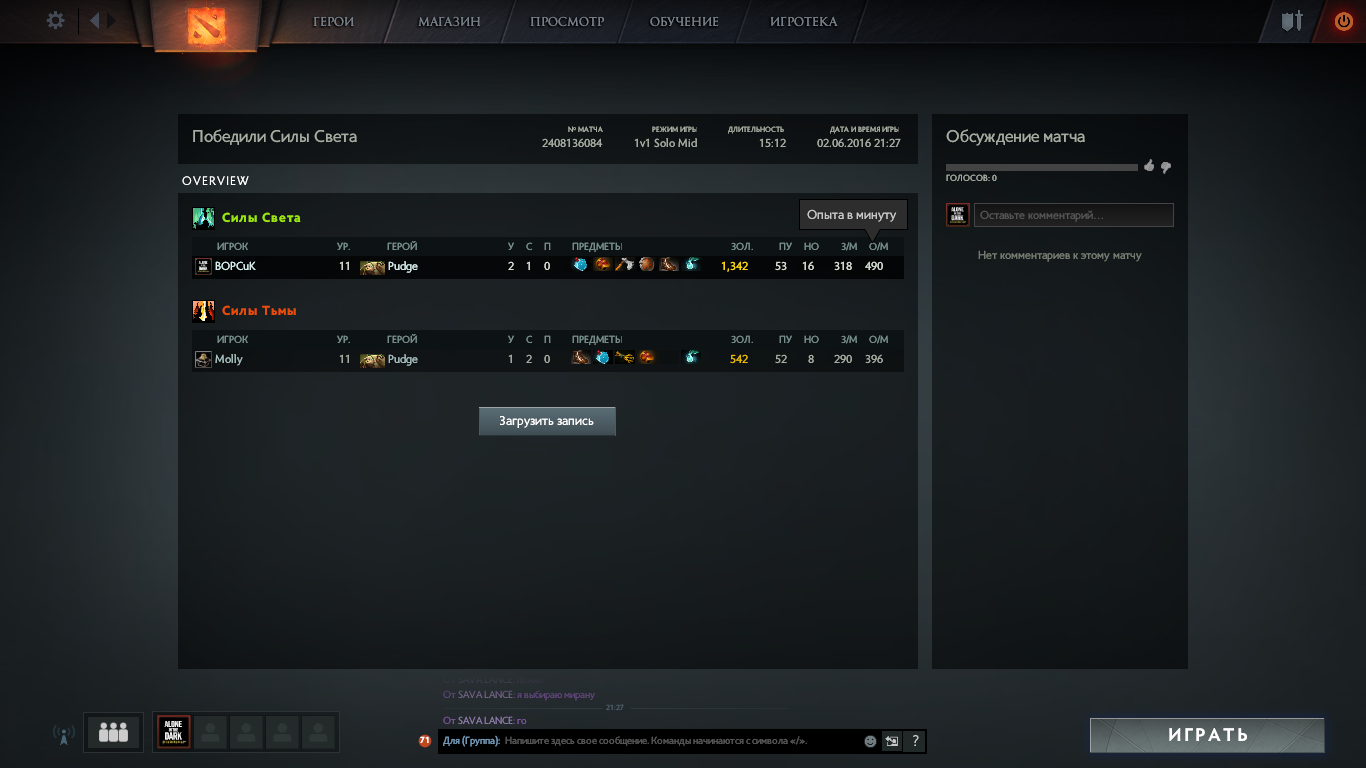Open the МАГАЗИН tab
Image resolution: width=1366 pixels, height=768 pixels.
pos(449,21)
